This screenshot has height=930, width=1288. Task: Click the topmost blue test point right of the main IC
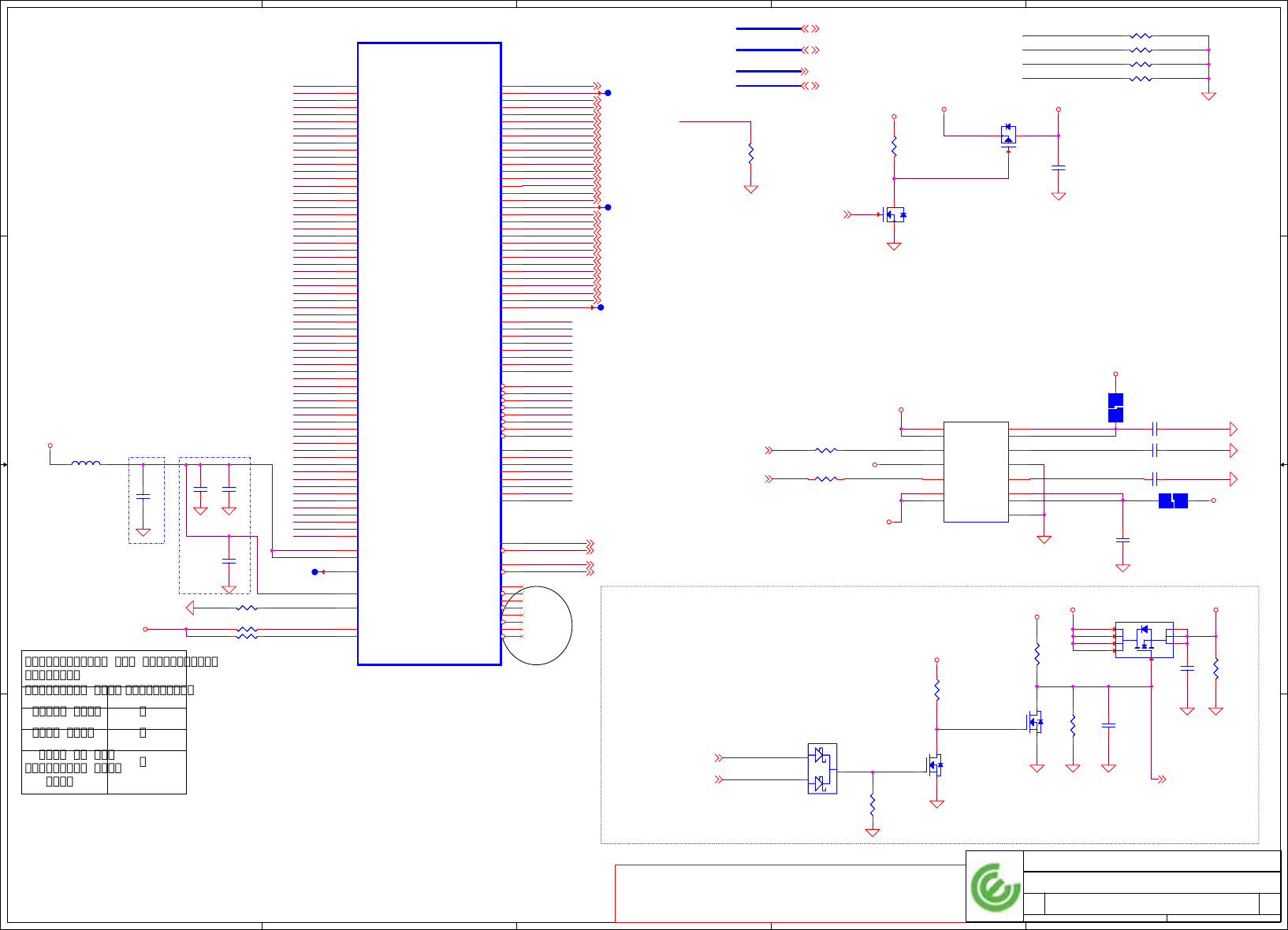pyautogui.click(x=608, y=93)
